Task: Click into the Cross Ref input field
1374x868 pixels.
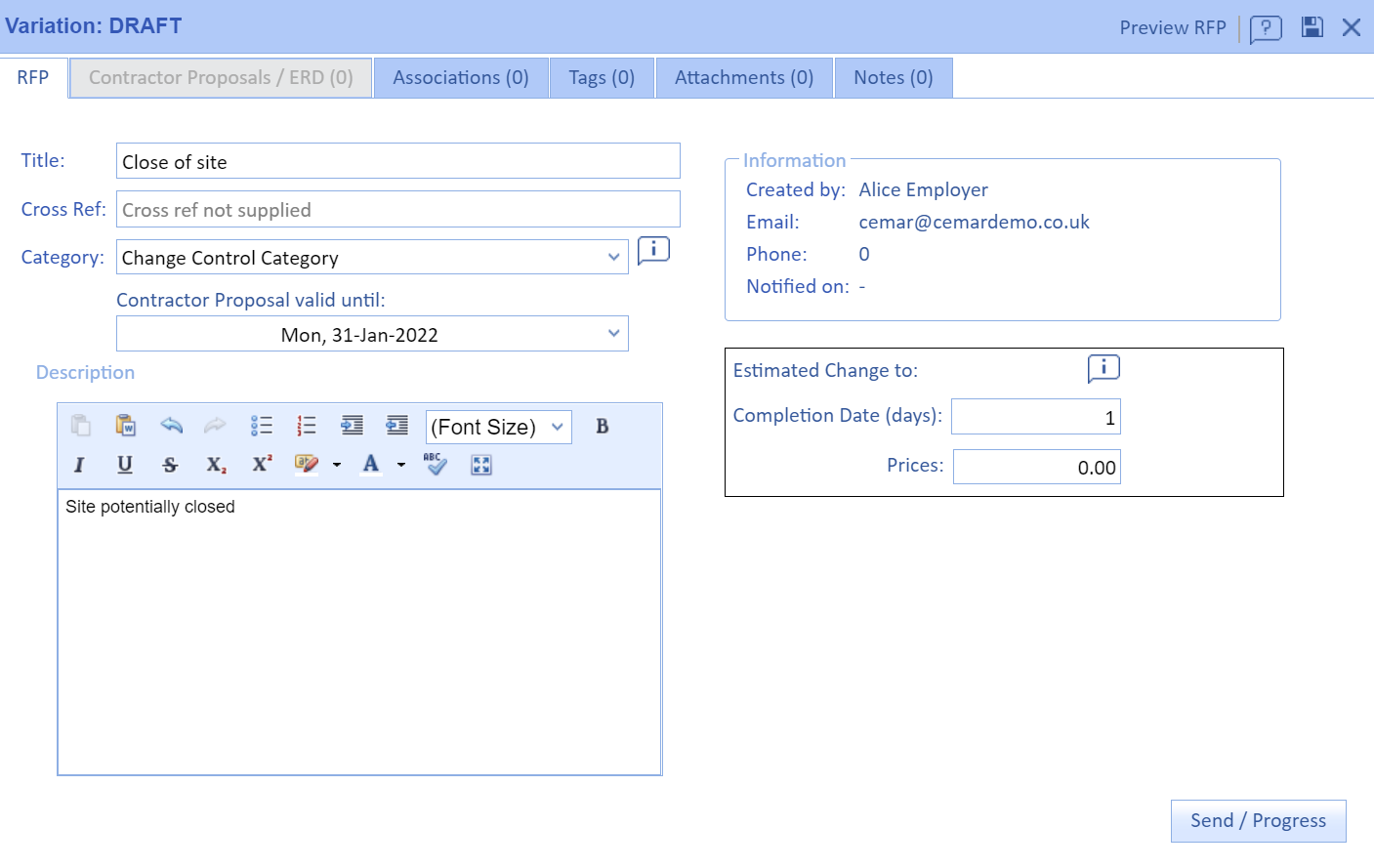Action: pyautogui.click(x=397, y=210)
